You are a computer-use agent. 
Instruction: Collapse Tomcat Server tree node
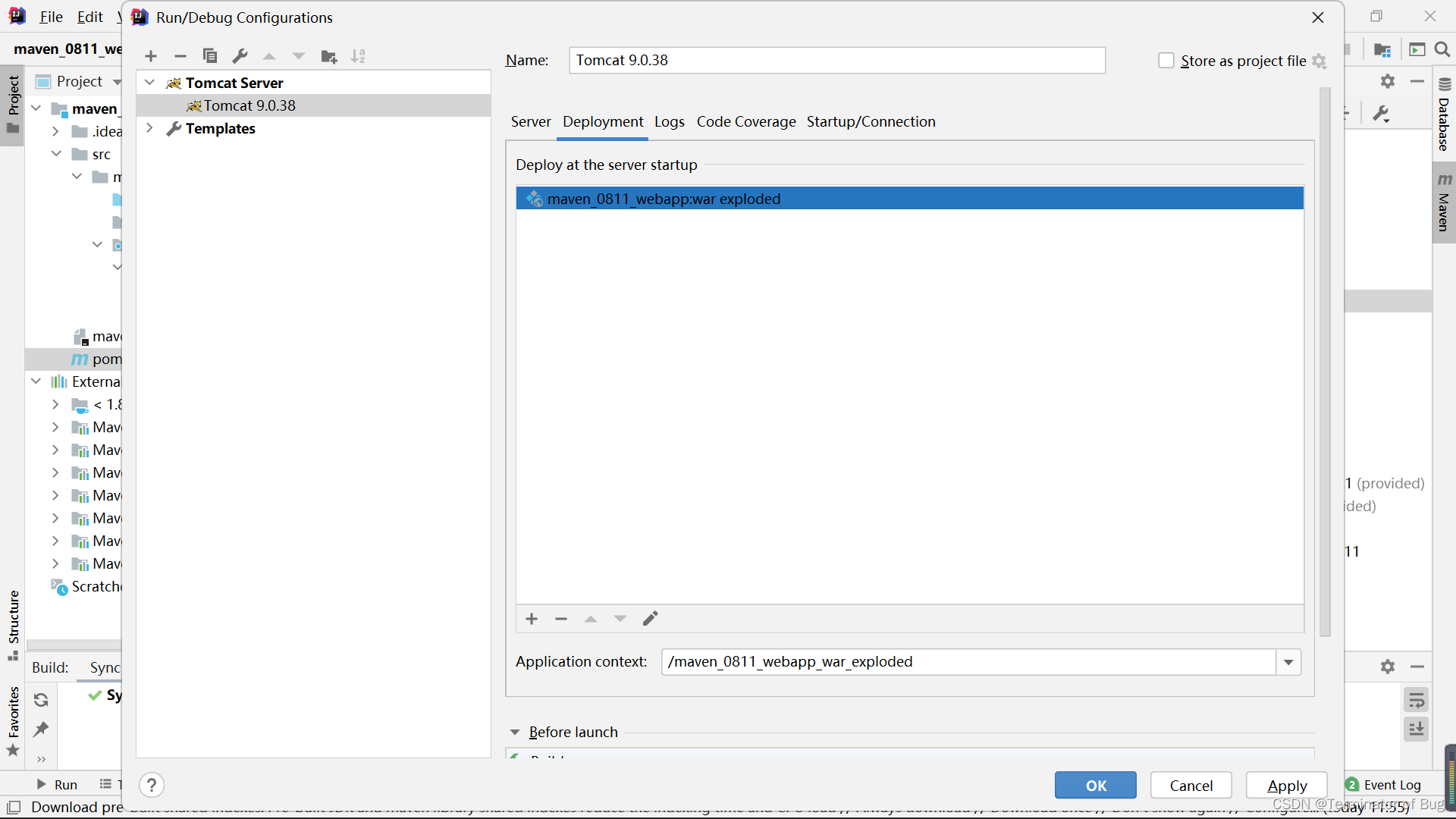150,83
